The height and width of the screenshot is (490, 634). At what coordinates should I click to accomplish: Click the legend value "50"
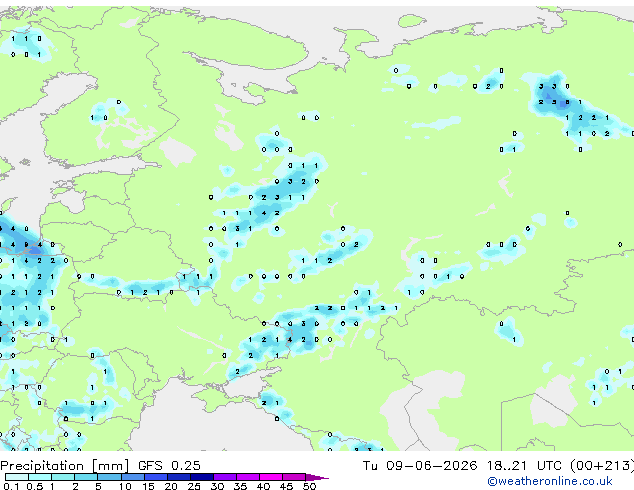point(309,486)
